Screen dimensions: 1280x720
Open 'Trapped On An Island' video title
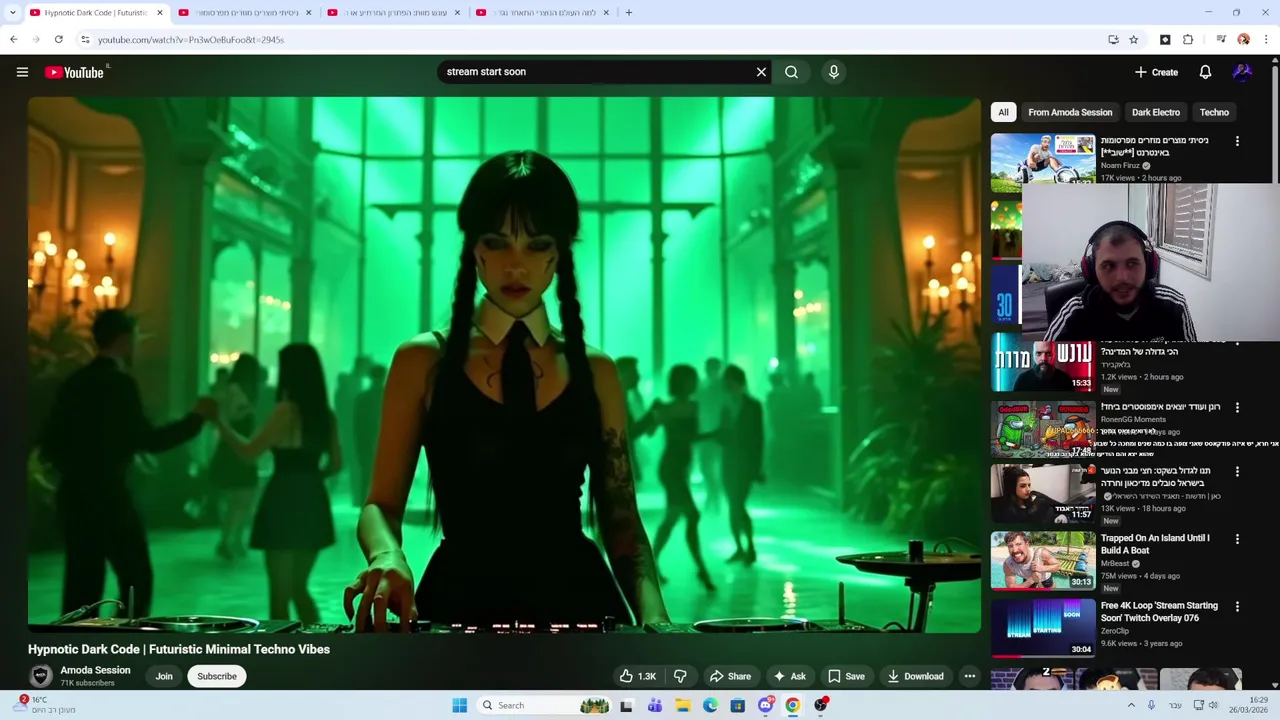pyautogui.click(x=1155, y=544)
